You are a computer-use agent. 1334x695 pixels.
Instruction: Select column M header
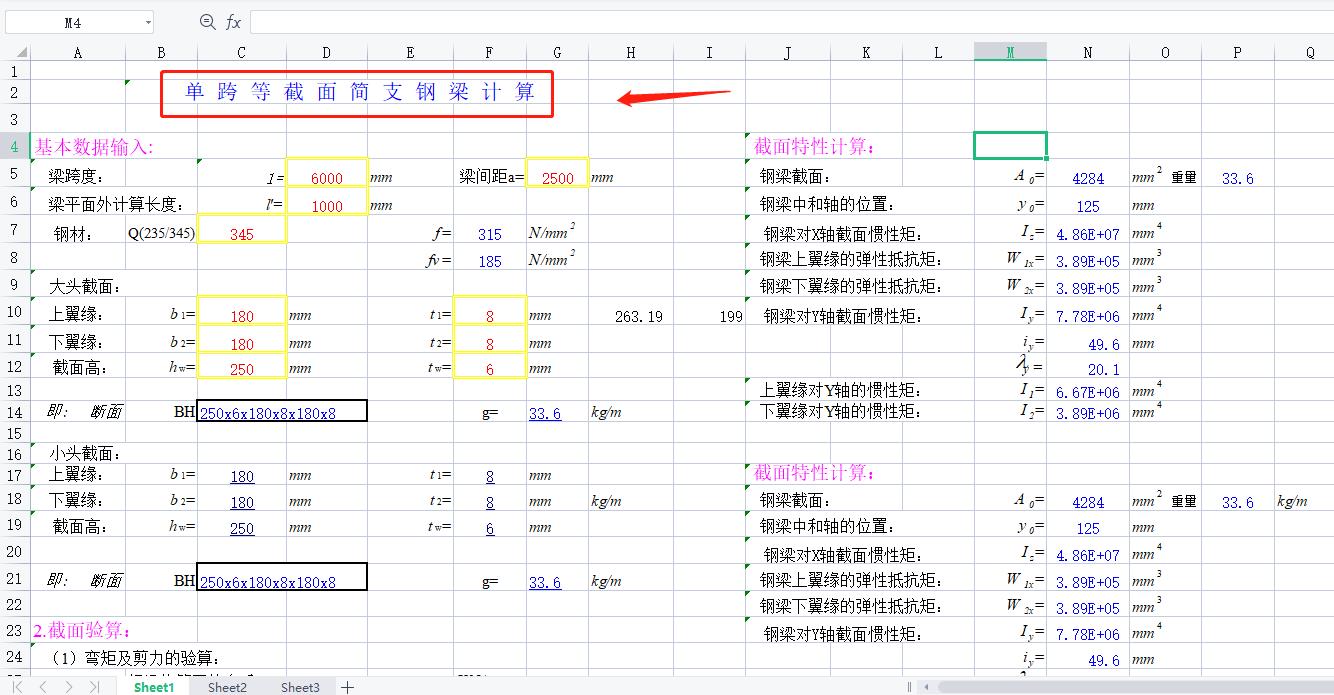[x=1010, y=50]
